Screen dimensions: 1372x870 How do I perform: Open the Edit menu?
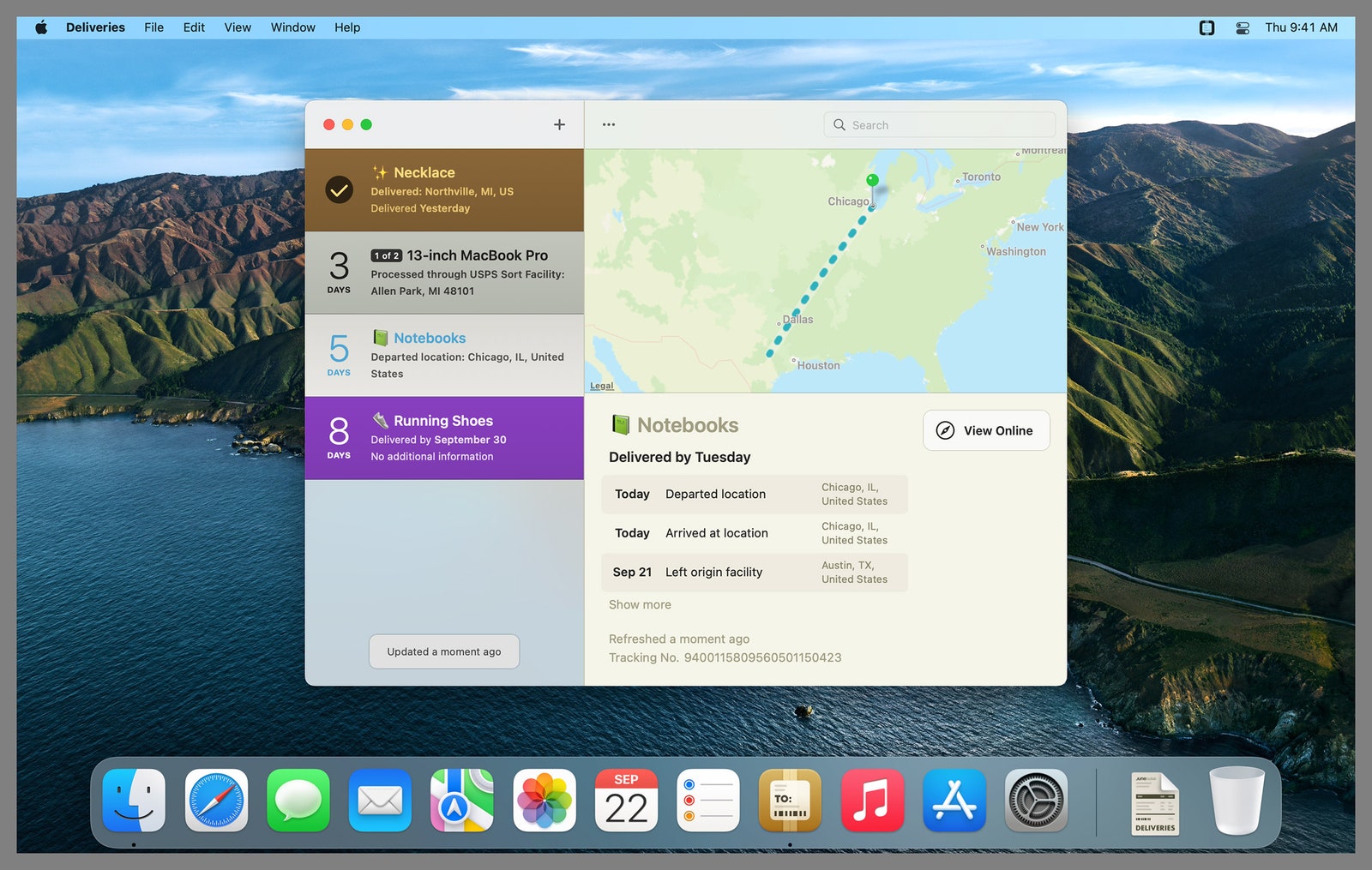pyautogui.click(x=194, y=27)
